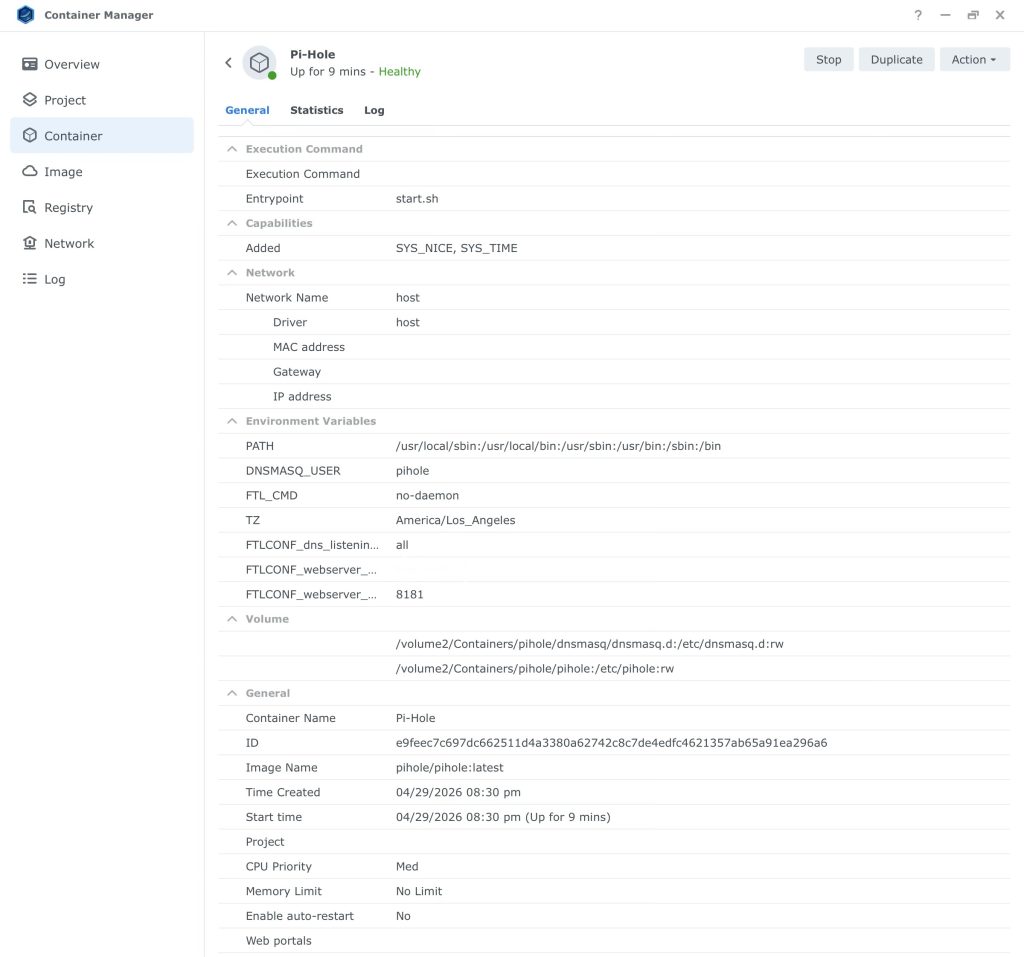Image resolution: width=1024 pixels, height=957 pixels.
Task: Click the 8181 webserver port value
Action: pos(409,594)
